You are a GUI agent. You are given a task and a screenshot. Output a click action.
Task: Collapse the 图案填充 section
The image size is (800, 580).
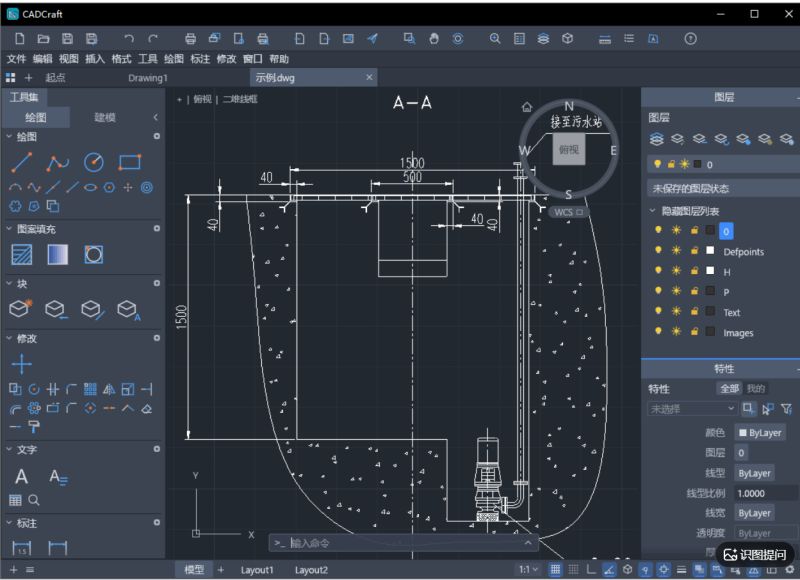pos(9,229)
